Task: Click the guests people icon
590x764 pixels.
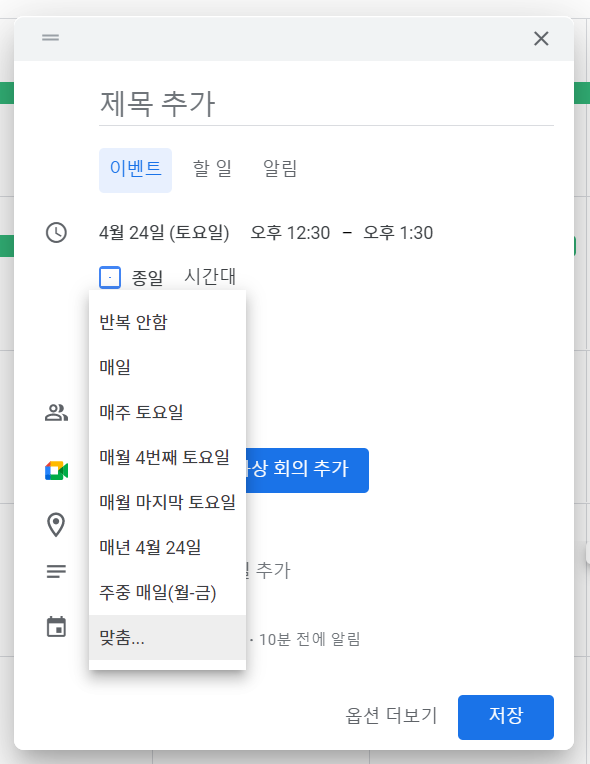Action: 57,413
